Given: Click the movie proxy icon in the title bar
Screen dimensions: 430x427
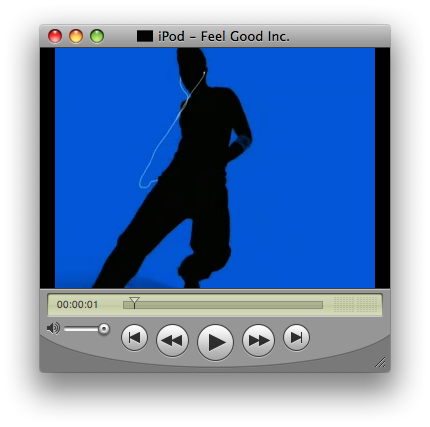Looking at the screenshot, I should 145,36.
